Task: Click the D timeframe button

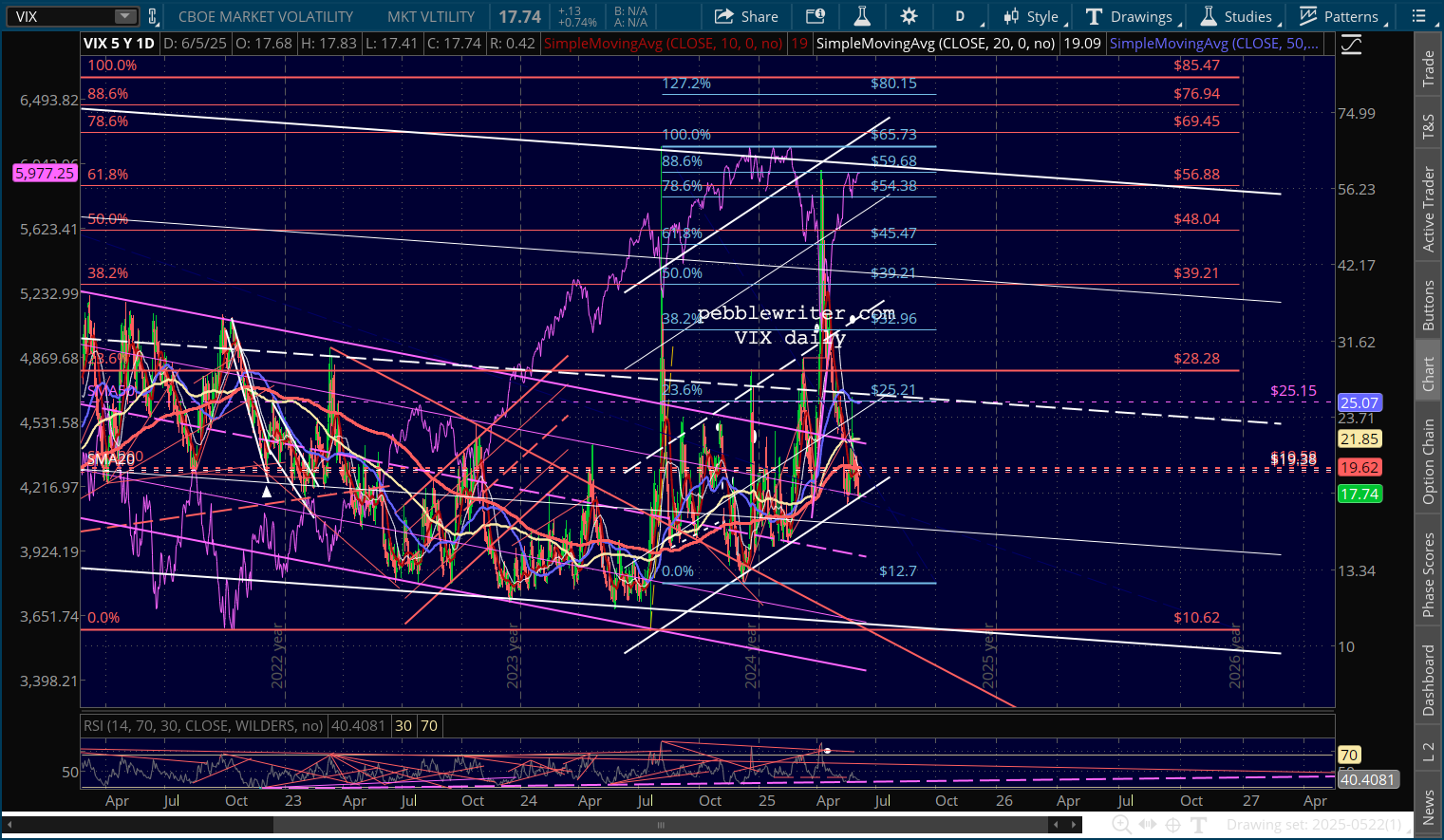Action: pos(960,16)
